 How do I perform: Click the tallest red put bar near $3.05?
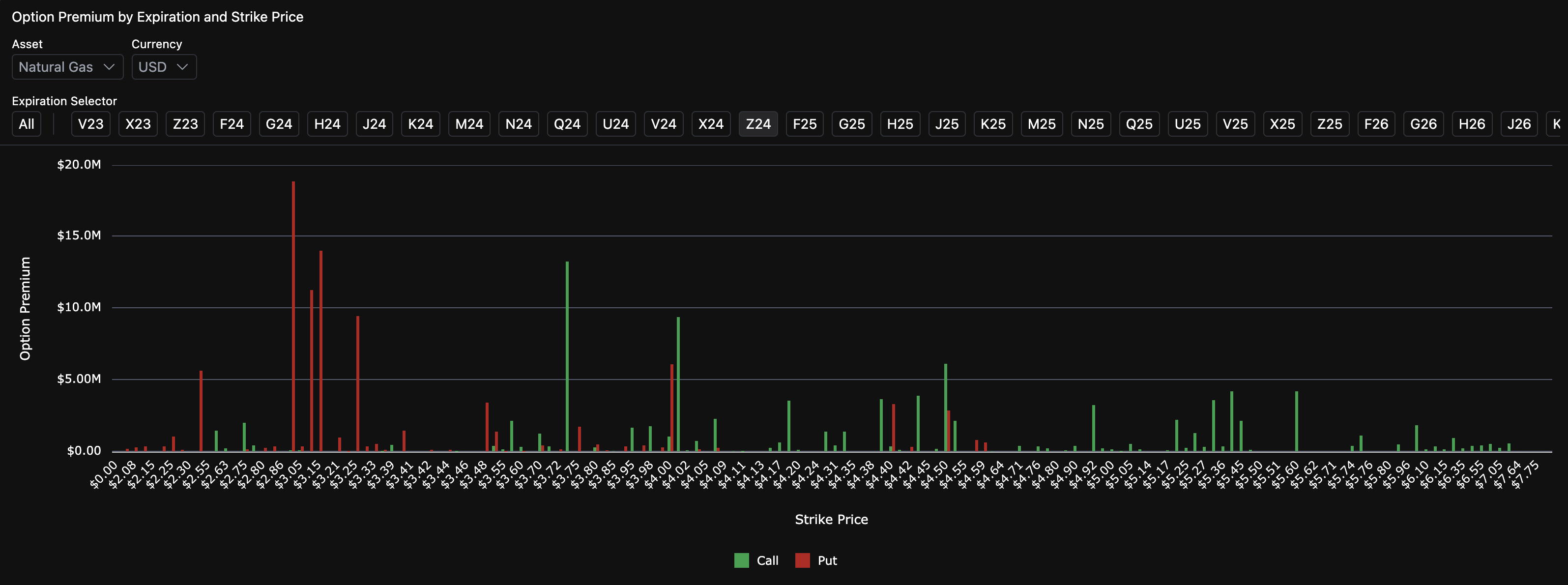point(293,317)
